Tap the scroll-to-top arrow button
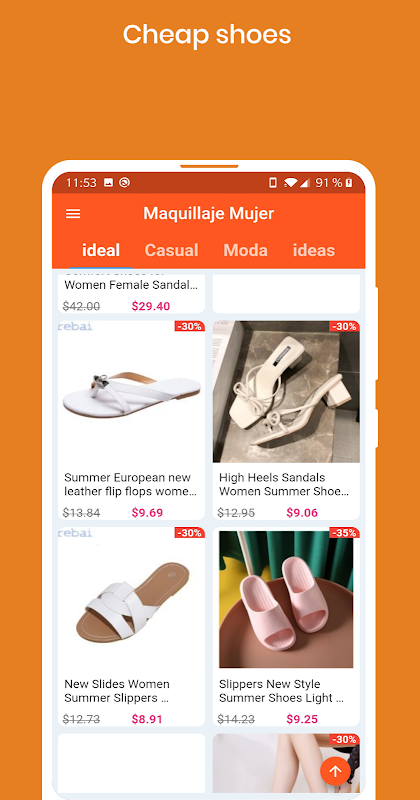The height and width of the screenshot is (800, 420). point(335,771)
